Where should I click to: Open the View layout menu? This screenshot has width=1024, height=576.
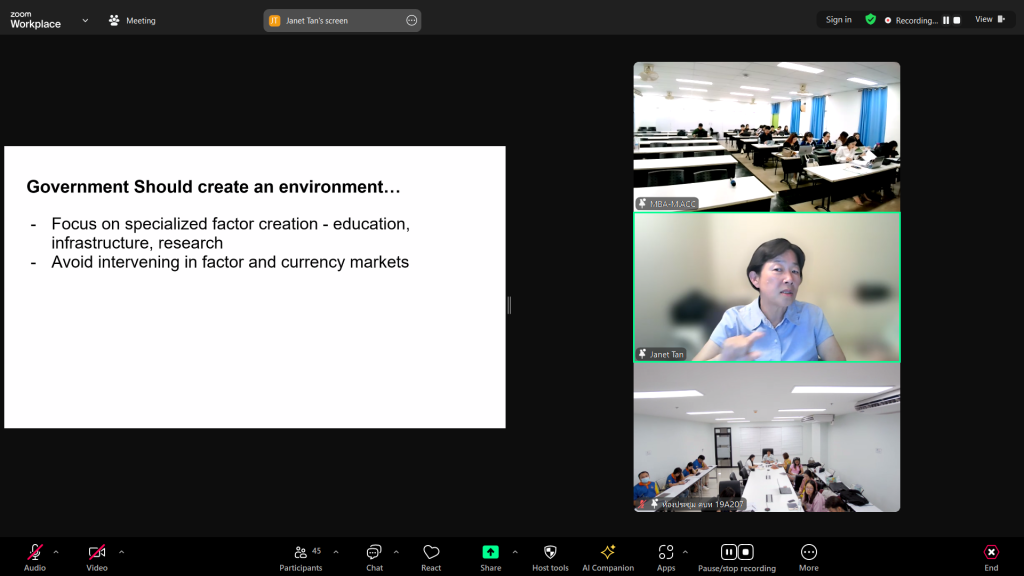point(989,19)
